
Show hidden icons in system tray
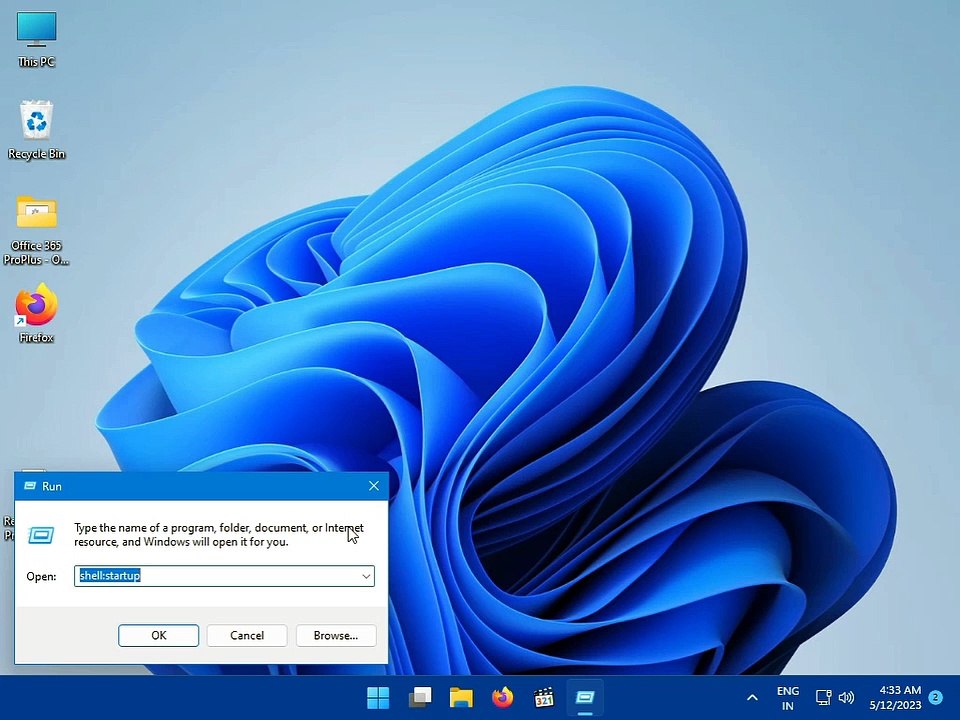pyautogui.click(x=752, y=697)
